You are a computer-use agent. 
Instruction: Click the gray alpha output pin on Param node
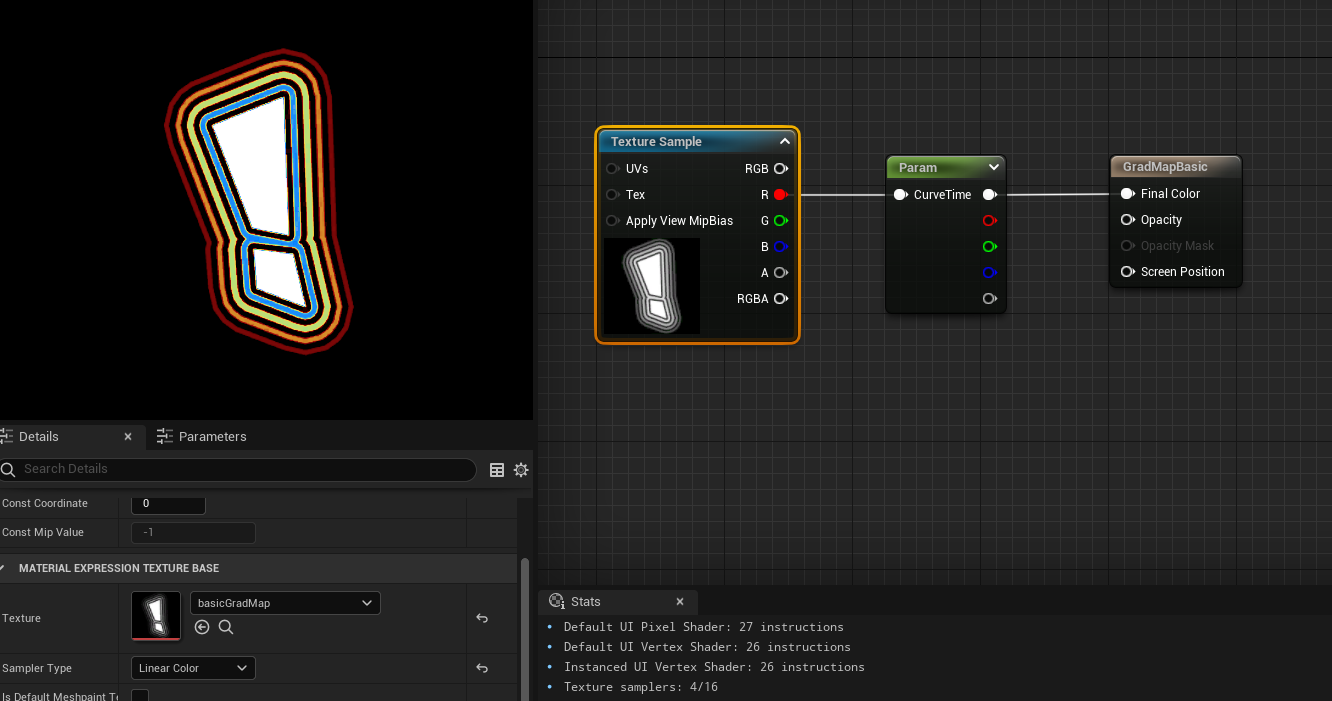(x=989, y=299)
